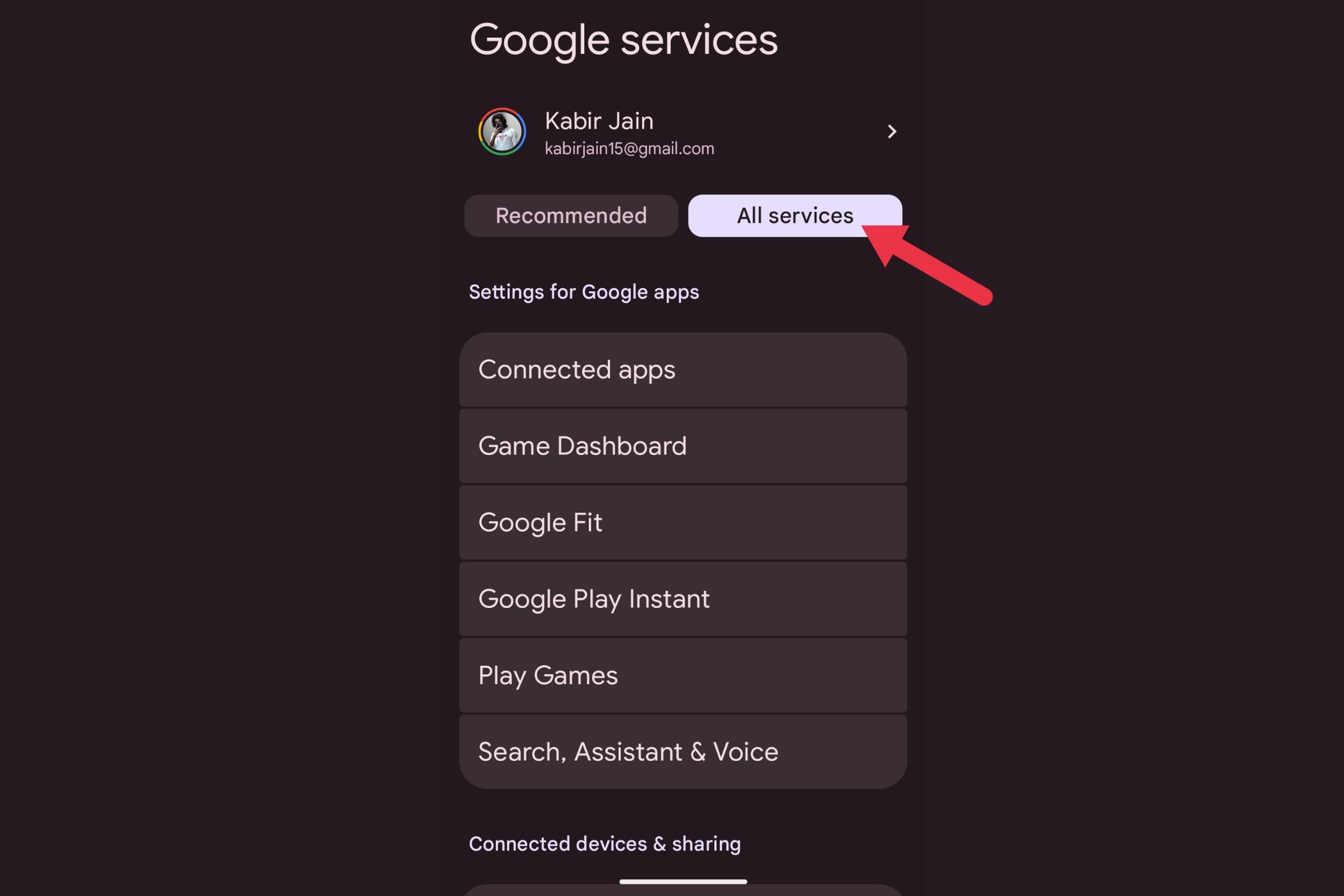Tap the bottom navigation gesture handle
1344x896 pixels.
683,882
